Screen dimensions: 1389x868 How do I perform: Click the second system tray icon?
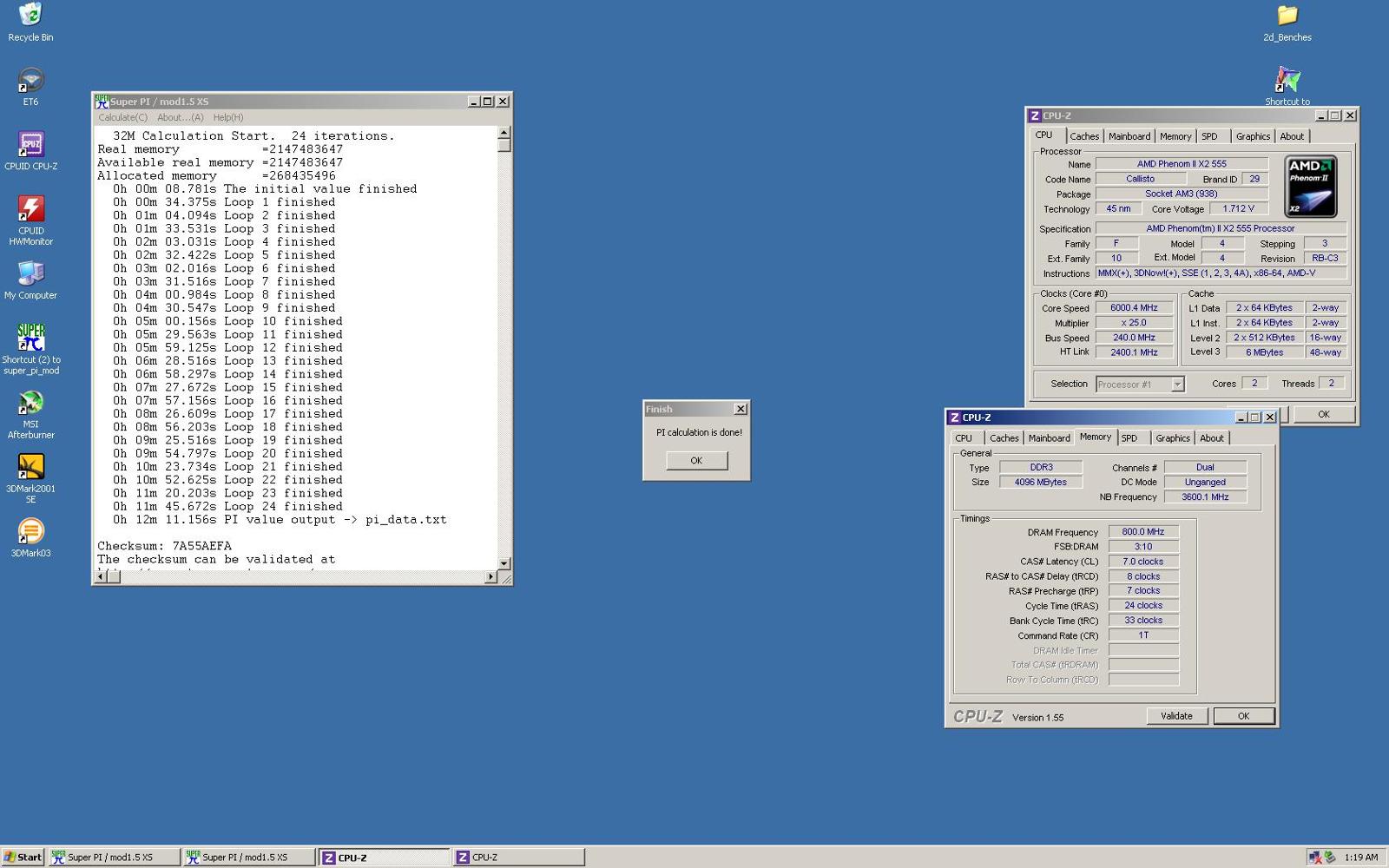[x=1329, y=858]
